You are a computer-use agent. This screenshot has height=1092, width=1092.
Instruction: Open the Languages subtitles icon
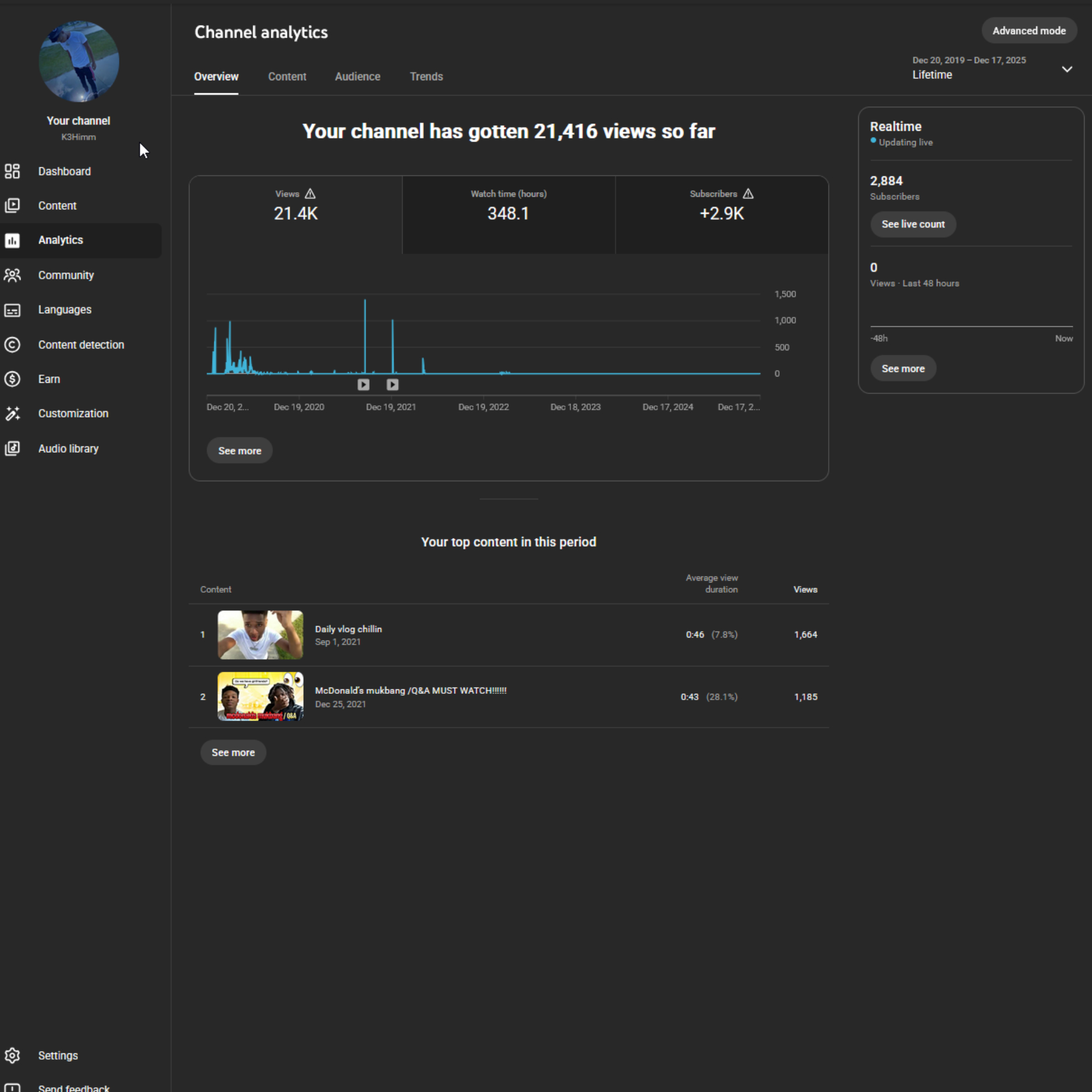13,310
